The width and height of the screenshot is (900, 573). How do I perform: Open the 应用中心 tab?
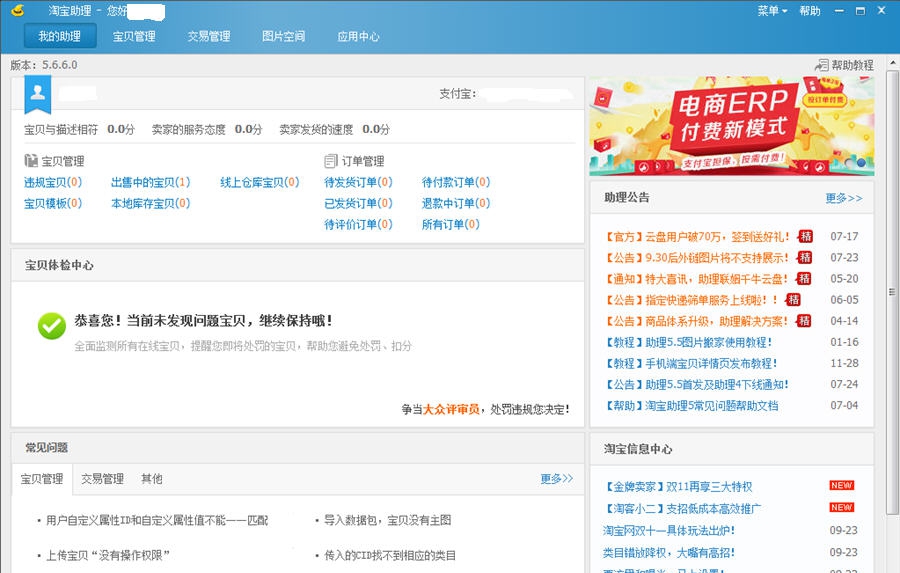pyautogui.click(x=358, y=36)
